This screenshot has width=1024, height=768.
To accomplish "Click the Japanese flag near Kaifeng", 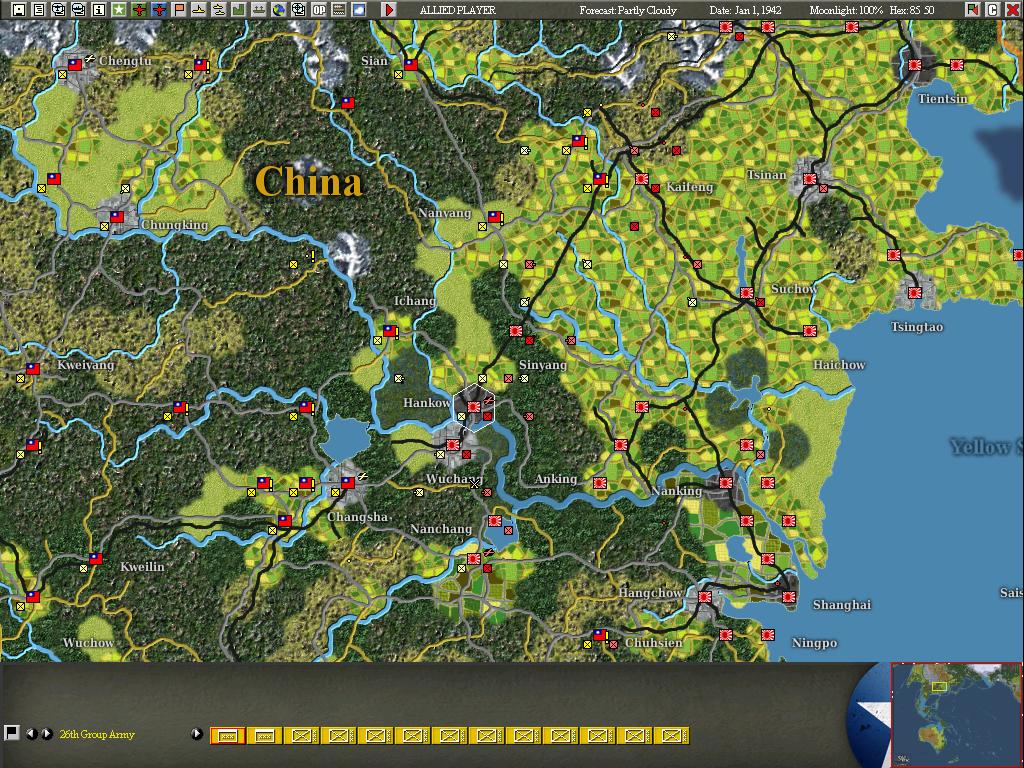I will pyautogui.click(x=642, y=178).
